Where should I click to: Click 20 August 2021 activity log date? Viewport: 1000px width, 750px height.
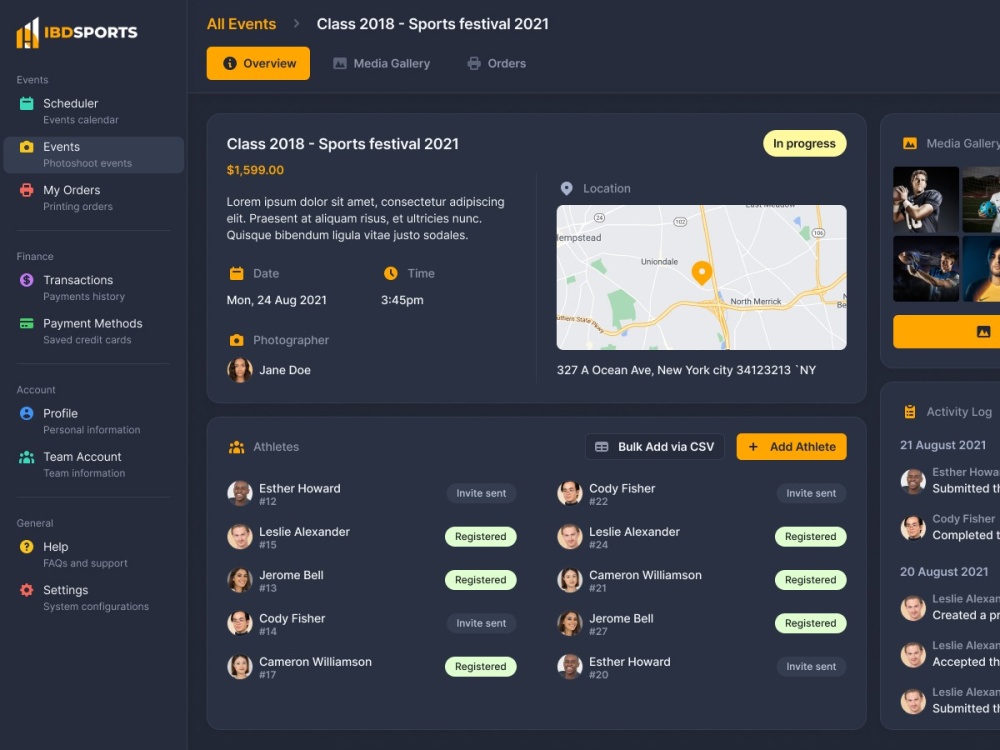pyautogui.click(x=944, y=572)
